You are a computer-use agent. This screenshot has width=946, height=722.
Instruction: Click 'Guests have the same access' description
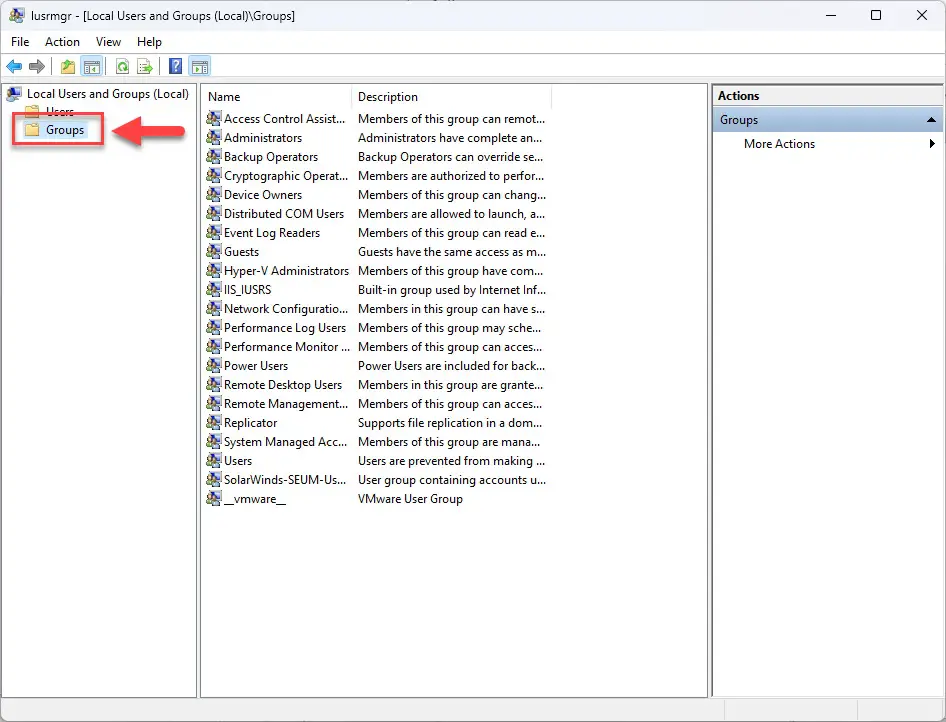tap(452, 252)
